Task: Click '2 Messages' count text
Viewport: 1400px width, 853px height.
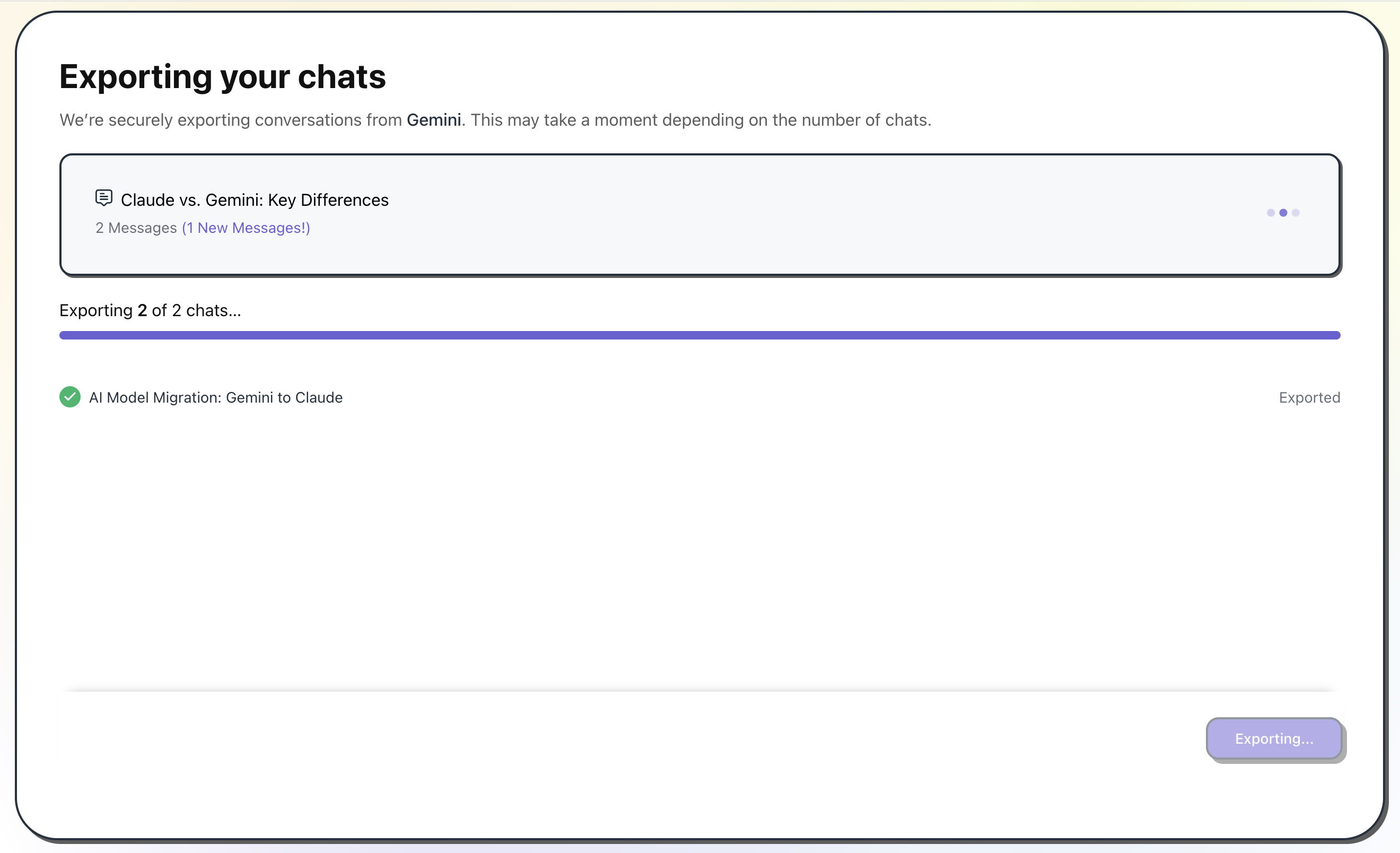Action: pos(136,228)
